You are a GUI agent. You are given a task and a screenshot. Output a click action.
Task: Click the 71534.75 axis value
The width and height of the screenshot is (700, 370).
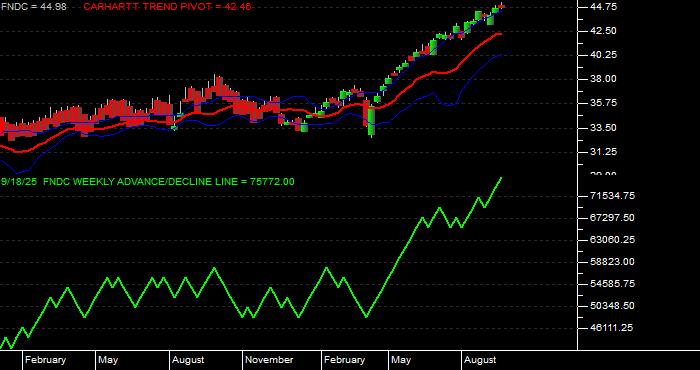pos(612,196)
